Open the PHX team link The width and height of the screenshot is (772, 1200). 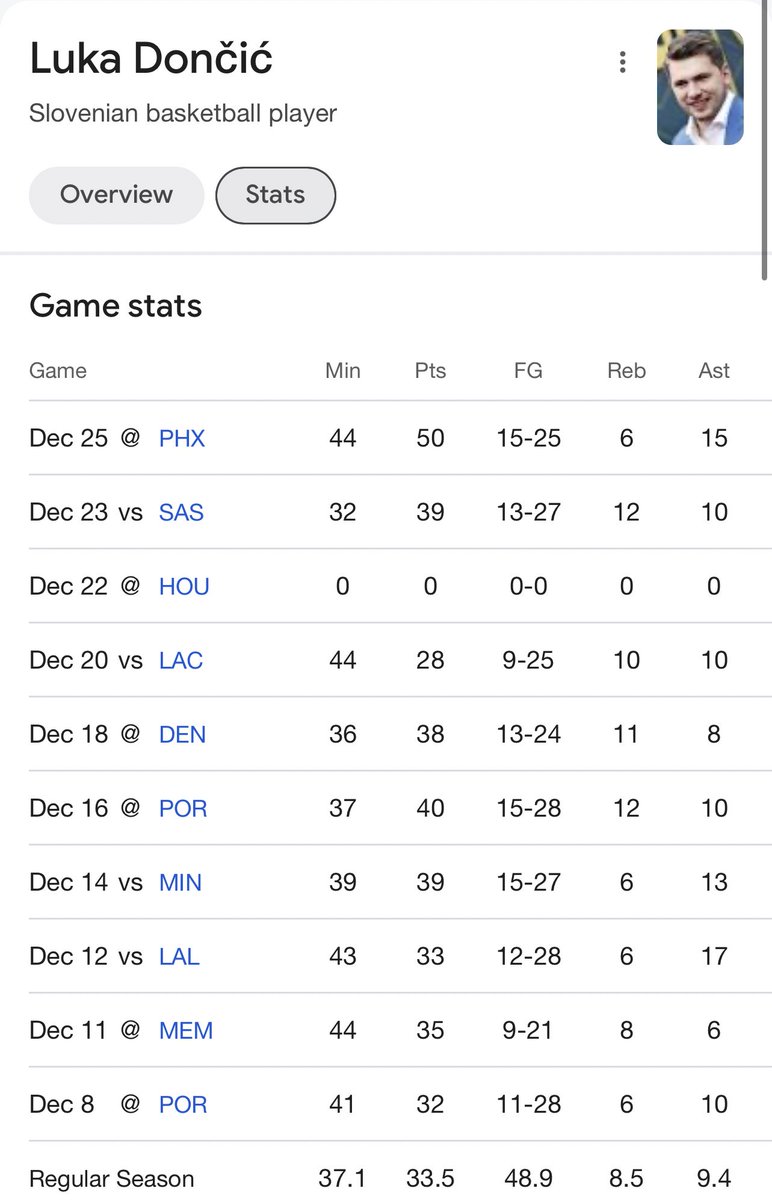(x=182, y=438)
